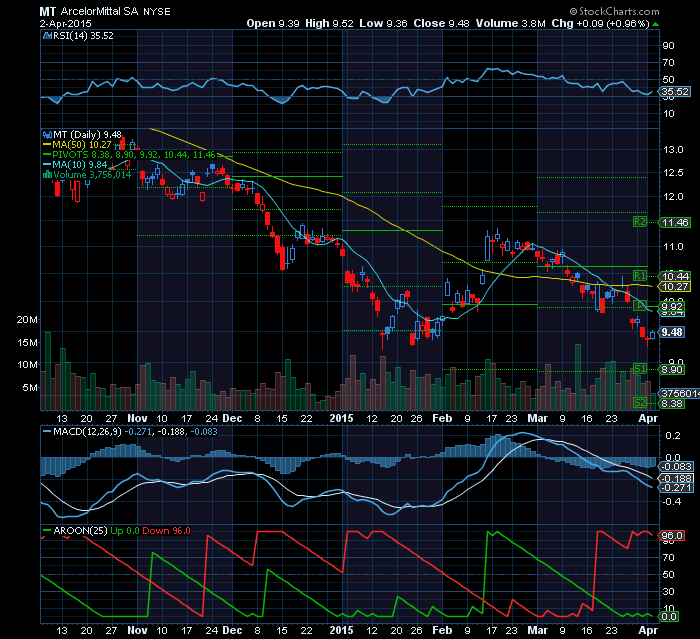Click the 5M volume axis label
Viewport: 700px width, 639px height.
tap(30, 388)
